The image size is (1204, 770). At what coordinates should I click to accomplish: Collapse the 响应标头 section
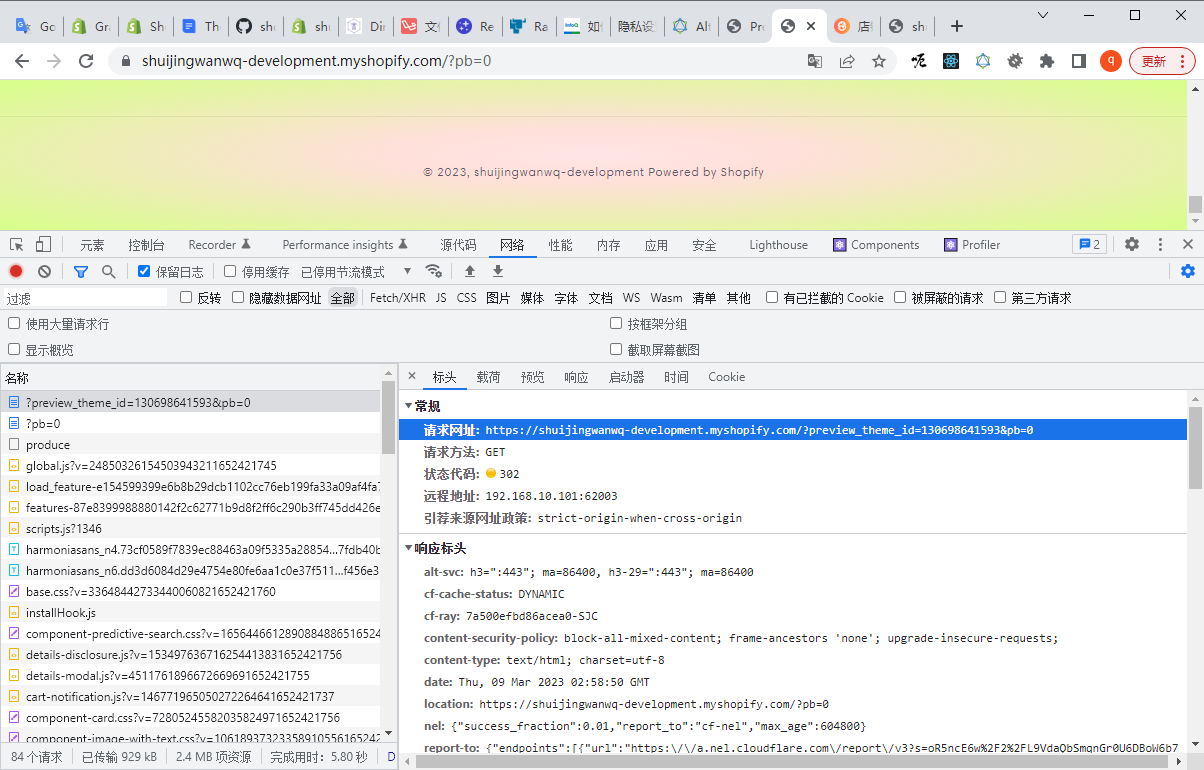click(x=408, y=549)
